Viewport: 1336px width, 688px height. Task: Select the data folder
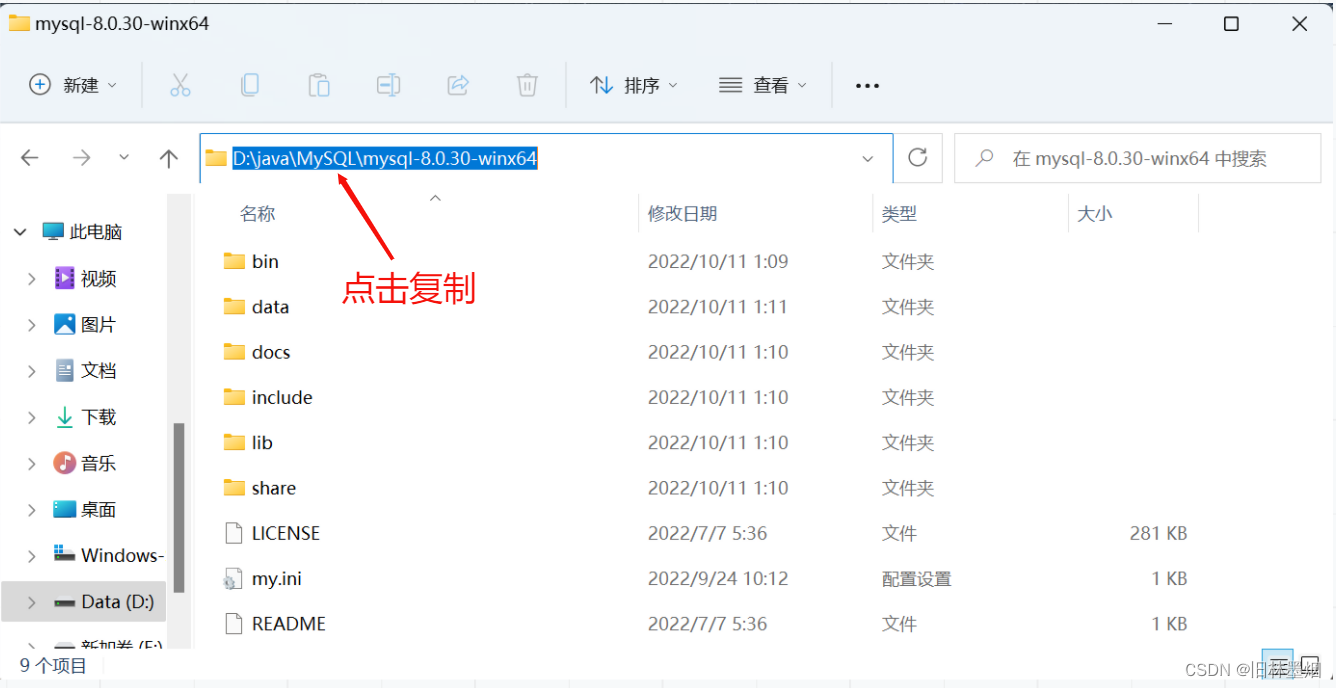[x=270, y=307]
